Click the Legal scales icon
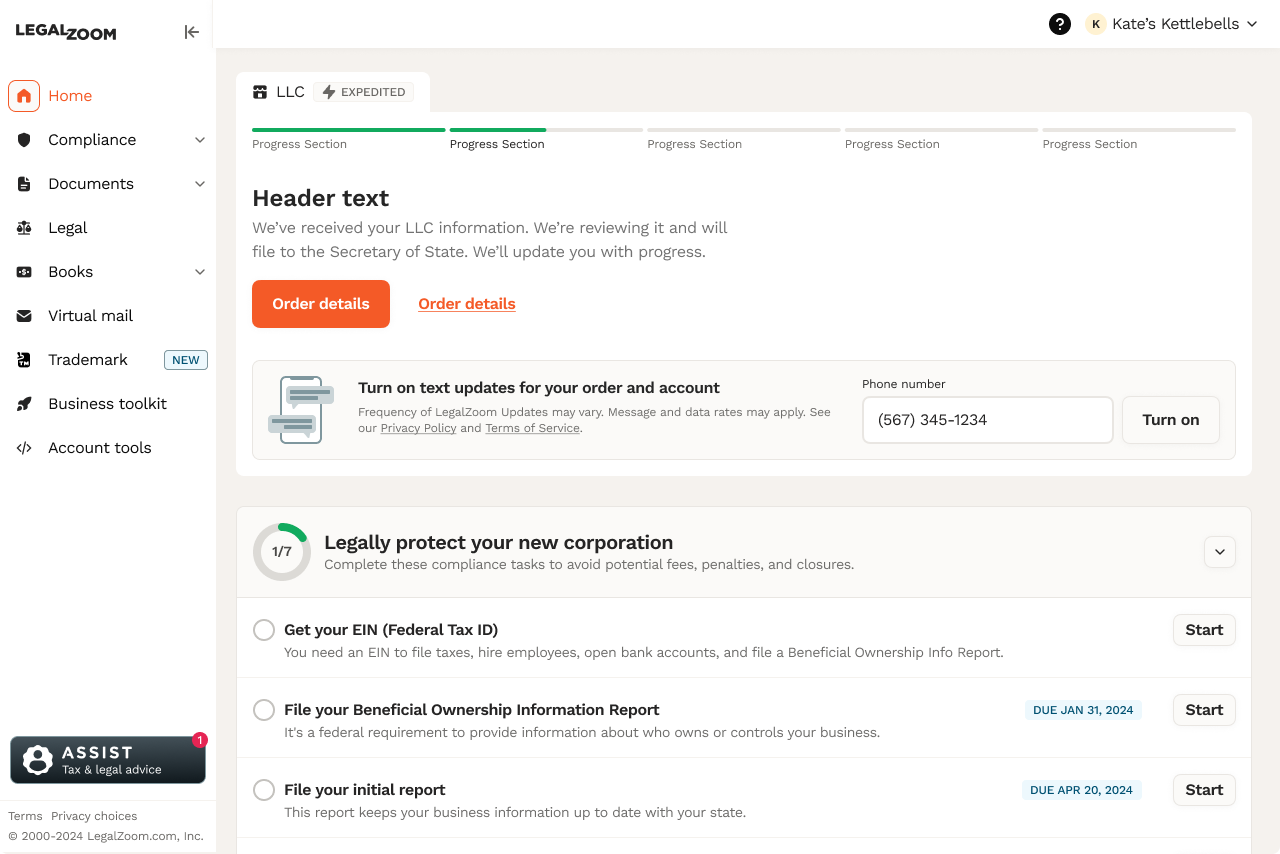The image size is (1280, 854). (24, 228)
